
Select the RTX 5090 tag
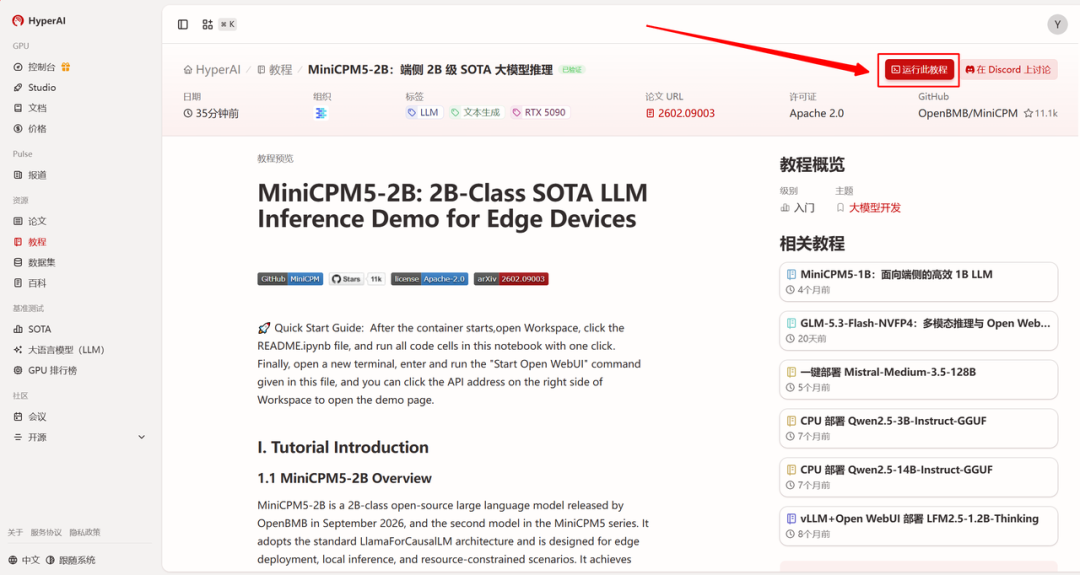pyautogui.click(x=539, y=112)
